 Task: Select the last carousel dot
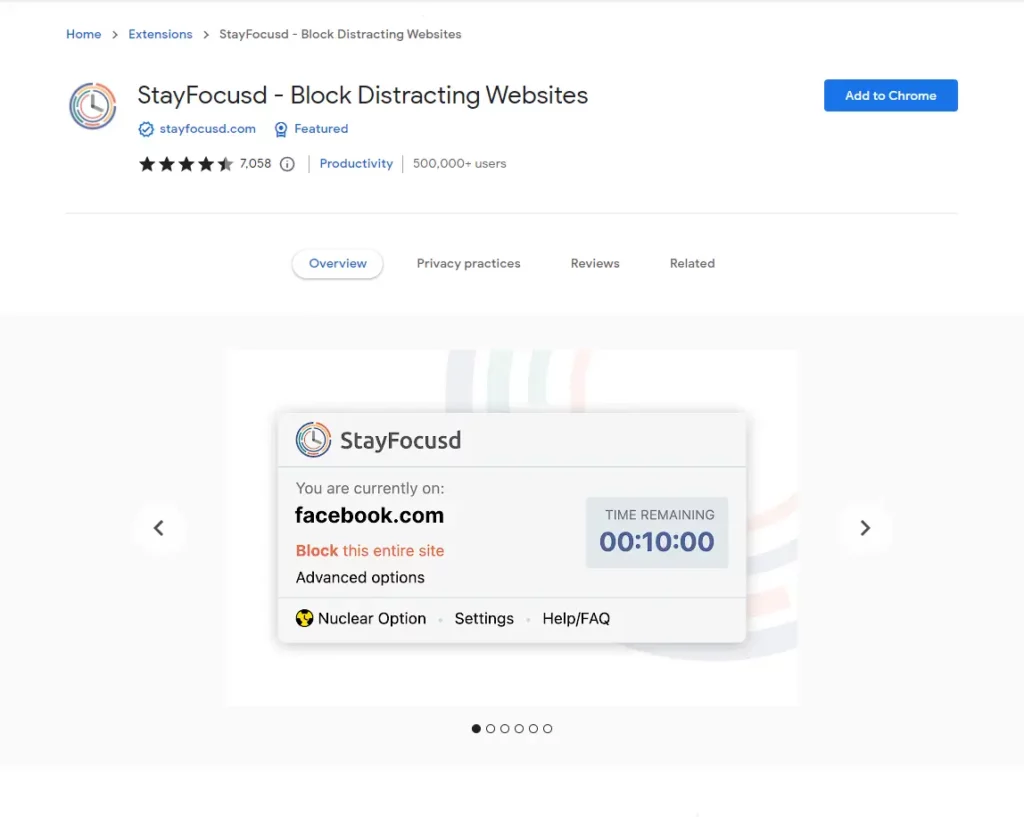[548, 729]
